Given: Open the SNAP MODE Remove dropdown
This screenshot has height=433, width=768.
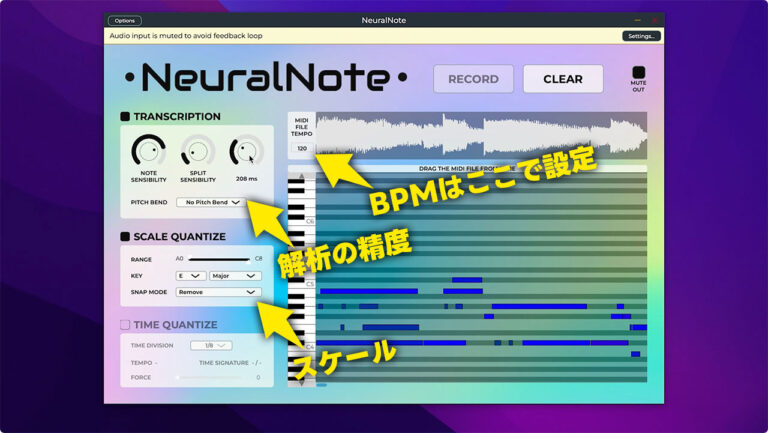Looking at the screenshot, I should pyautogui.click(x=218, y=292).
